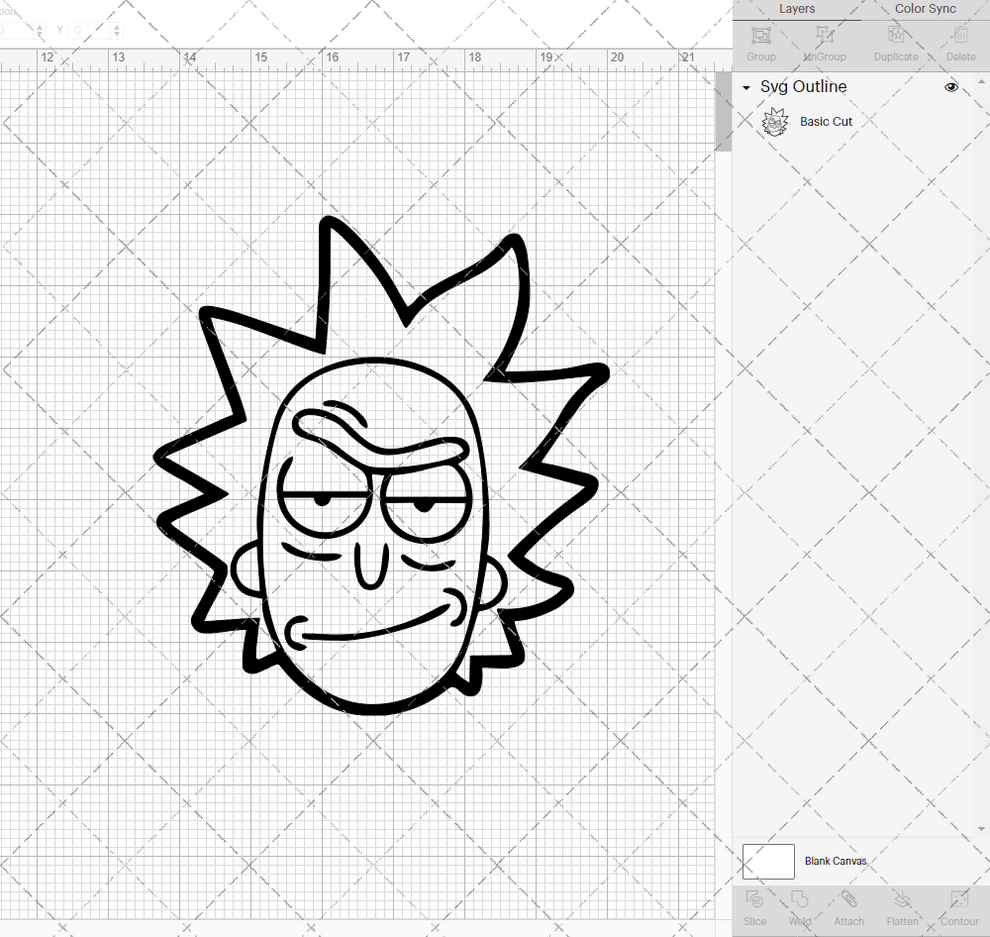Image resolution: width=990 pixels, height=937 pixels.
Task: Collapse the Svg Outline group
Action: (745, 87)
